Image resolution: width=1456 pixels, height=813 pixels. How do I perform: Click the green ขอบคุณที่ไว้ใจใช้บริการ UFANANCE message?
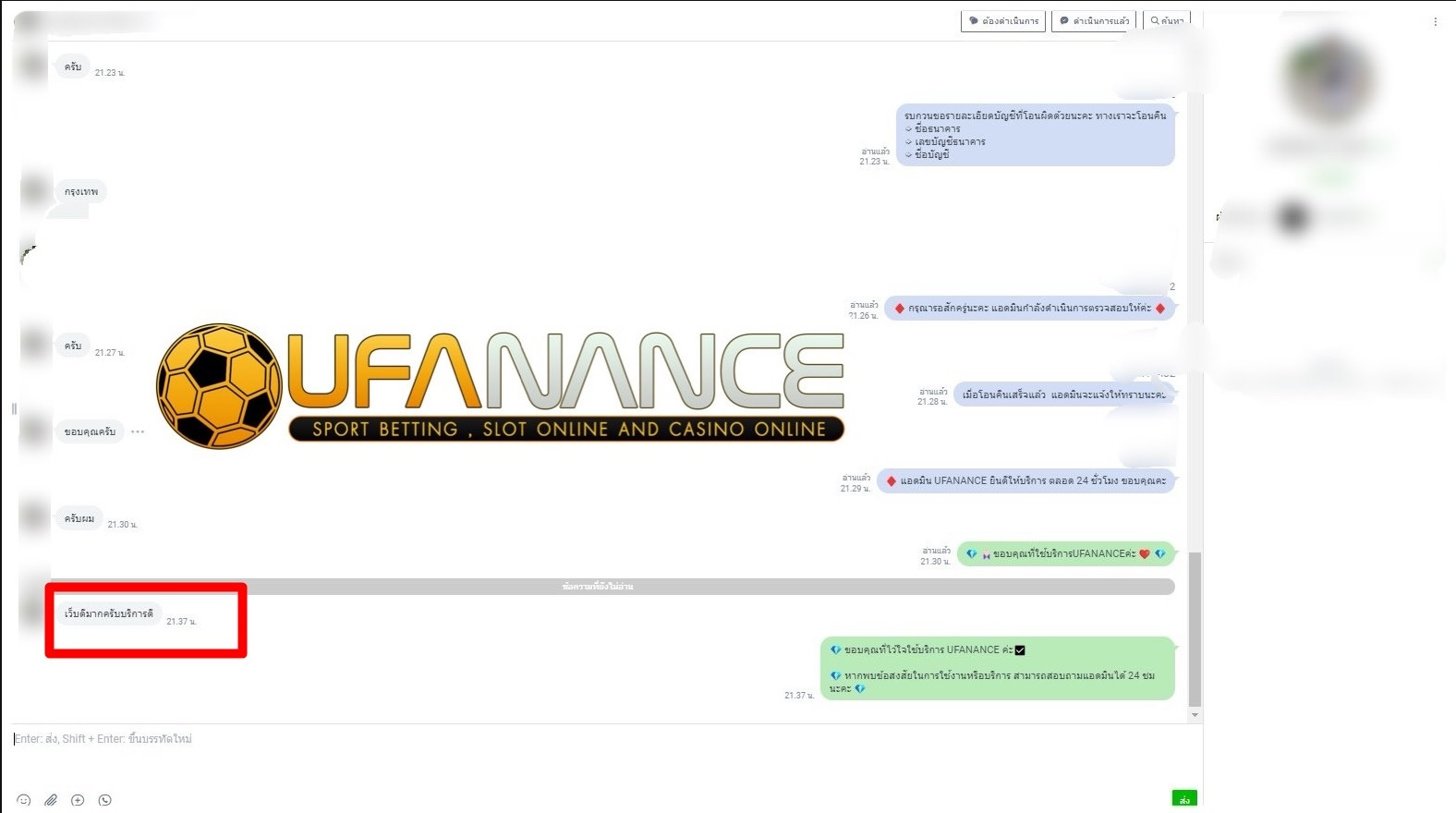point(998,668)
